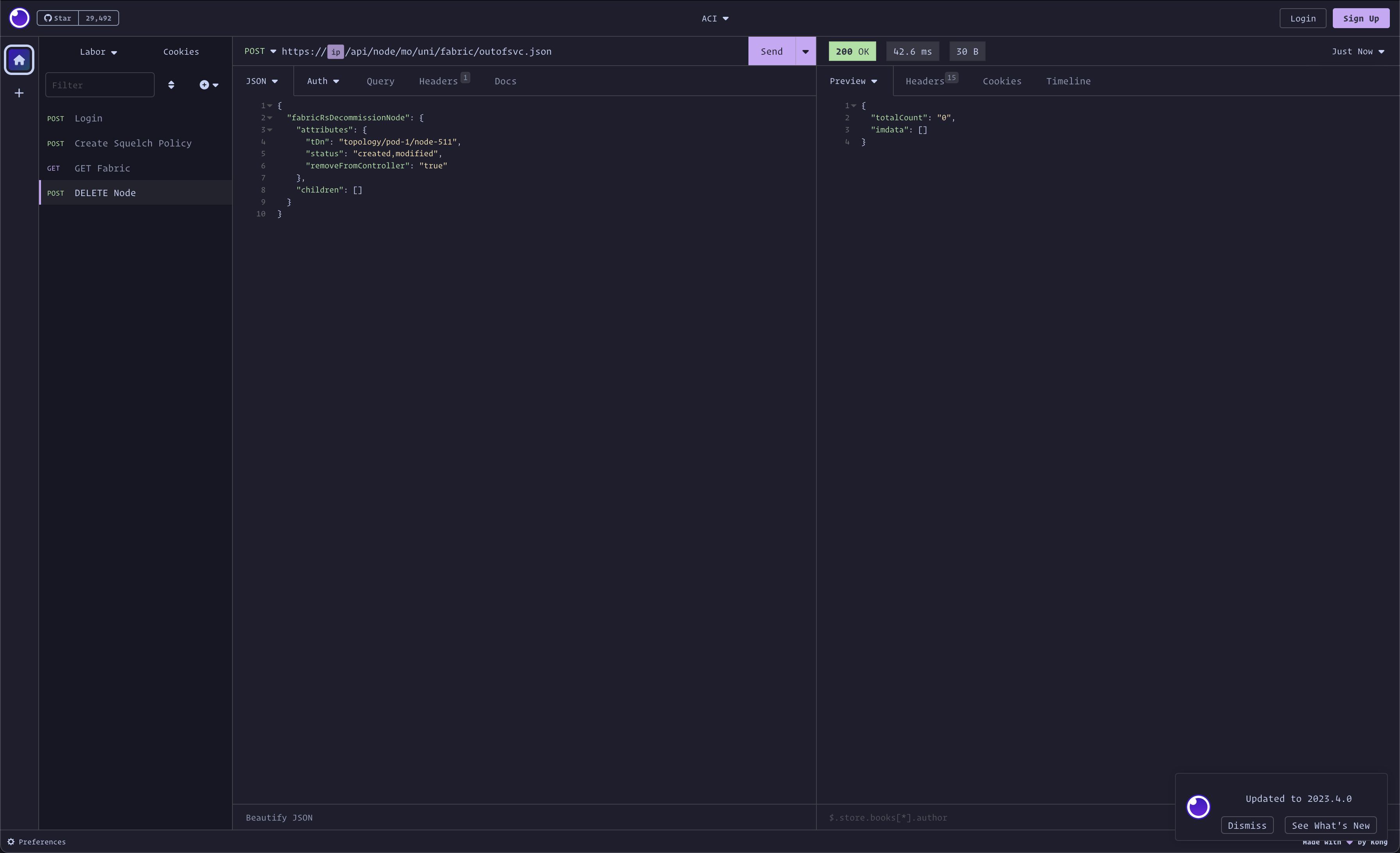Click the environment selector ACI icon
Image resolution: width=1400 pixels, height=853 pixels.
click(714, 18)
